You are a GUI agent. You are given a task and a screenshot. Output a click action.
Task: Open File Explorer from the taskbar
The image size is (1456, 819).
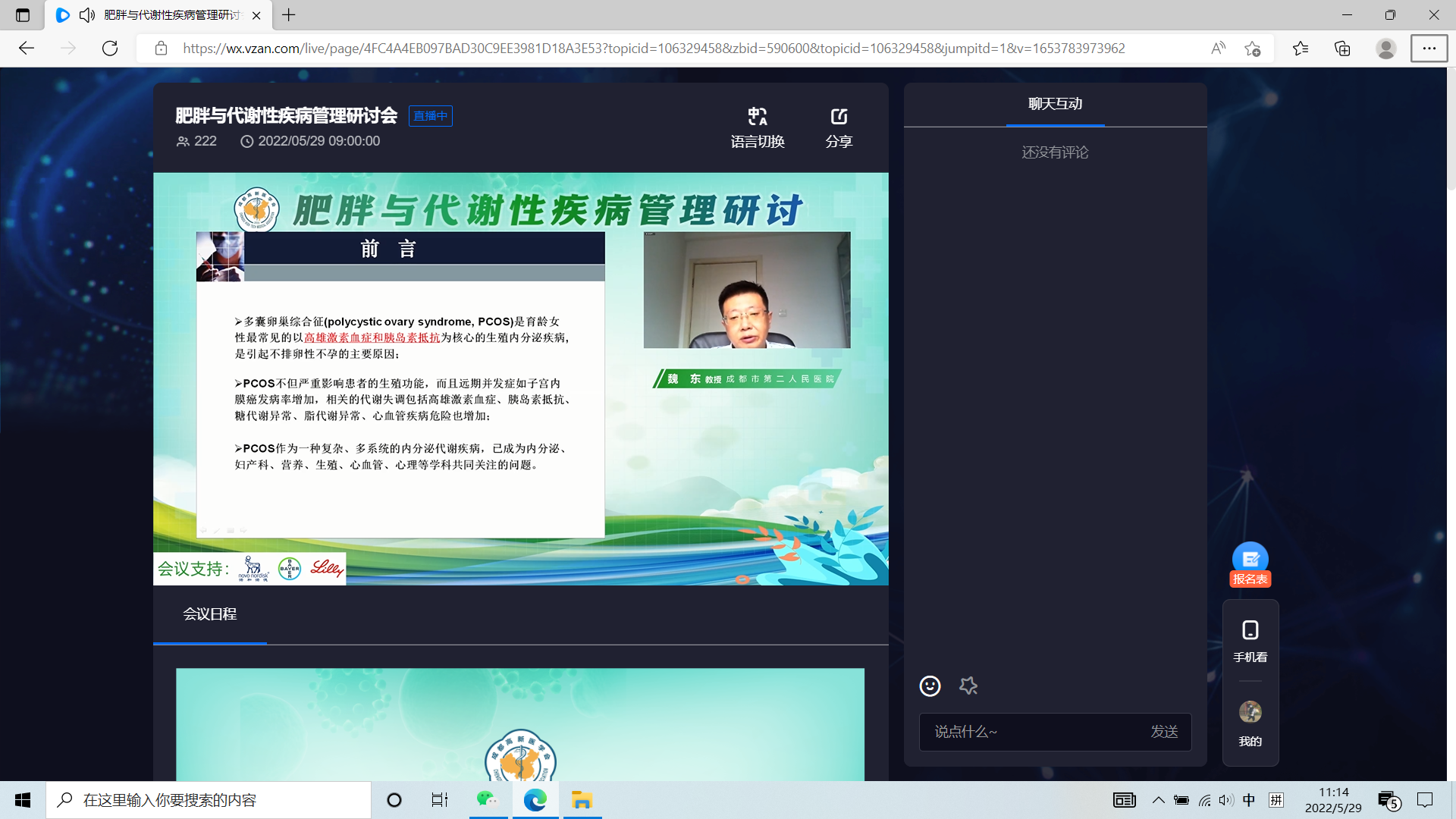(x=582, y=800)
